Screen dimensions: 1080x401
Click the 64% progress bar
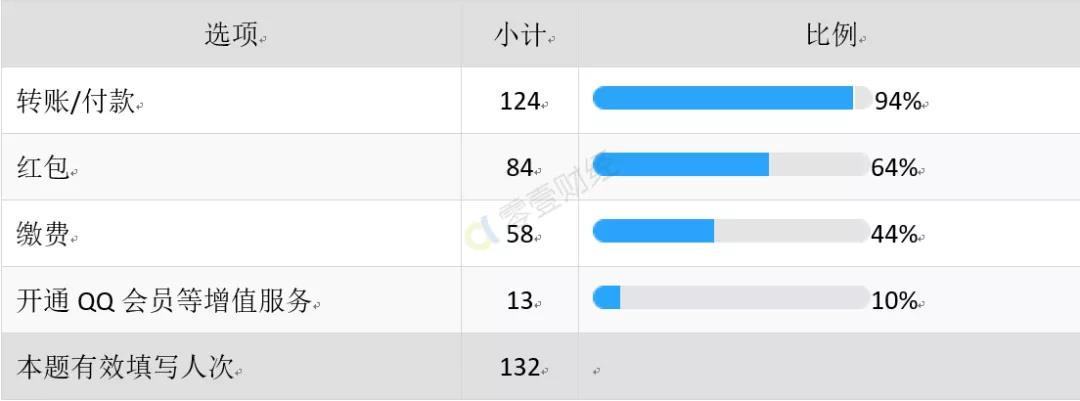point(731,165)
